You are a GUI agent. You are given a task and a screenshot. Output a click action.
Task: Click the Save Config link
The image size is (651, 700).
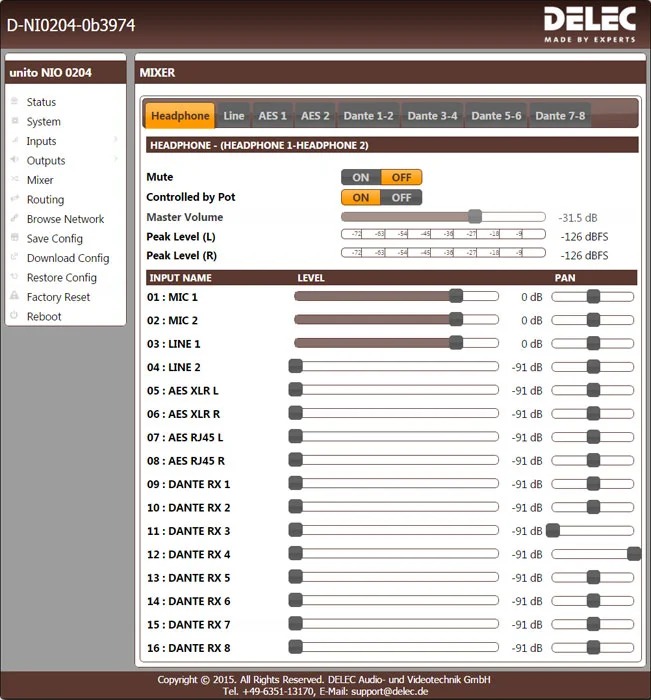tap(54, 239)
